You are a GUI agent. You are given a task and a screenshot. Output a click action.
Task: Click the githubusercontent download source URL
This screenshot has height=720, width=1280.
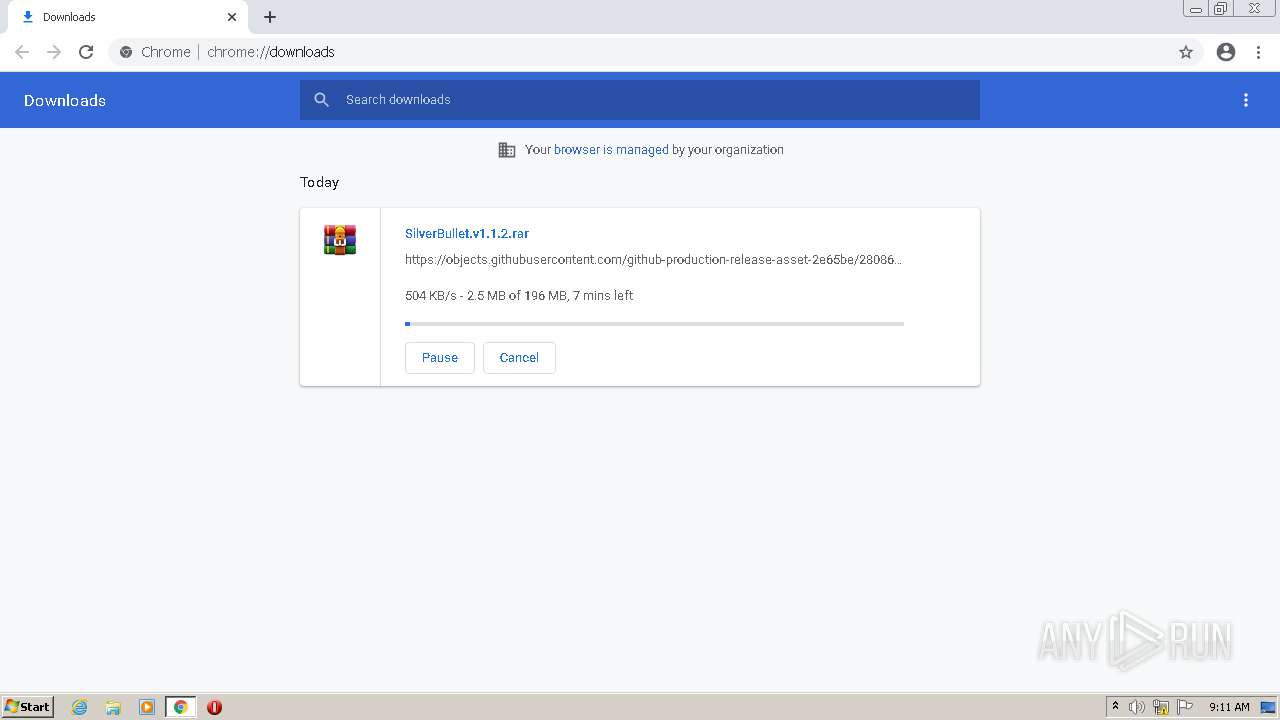point(653,260)
